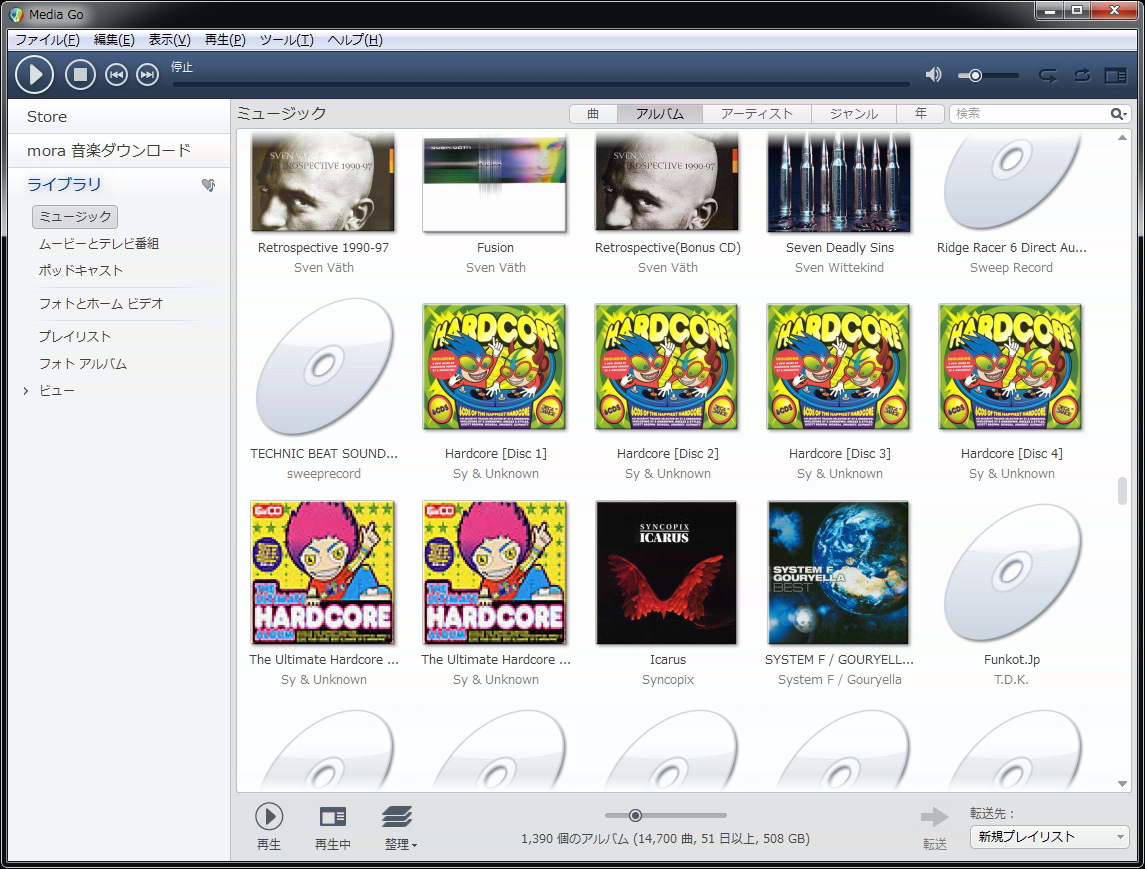Click the playback progress seek bar
The height and width of the screenshot is (869, 1145).
541,85
